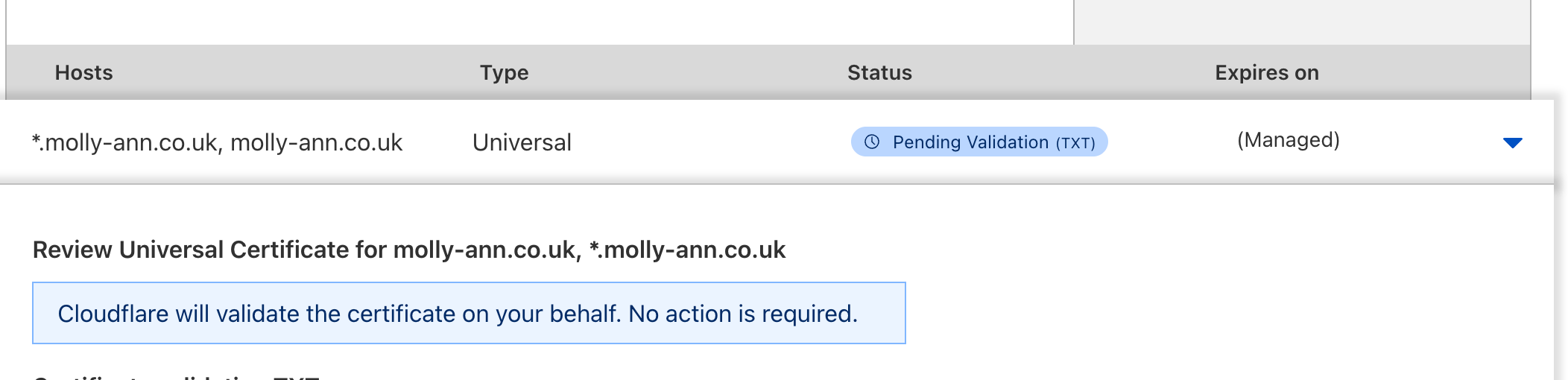Click the Pending Validation status badge text
1568x380 pixels.
970,142
